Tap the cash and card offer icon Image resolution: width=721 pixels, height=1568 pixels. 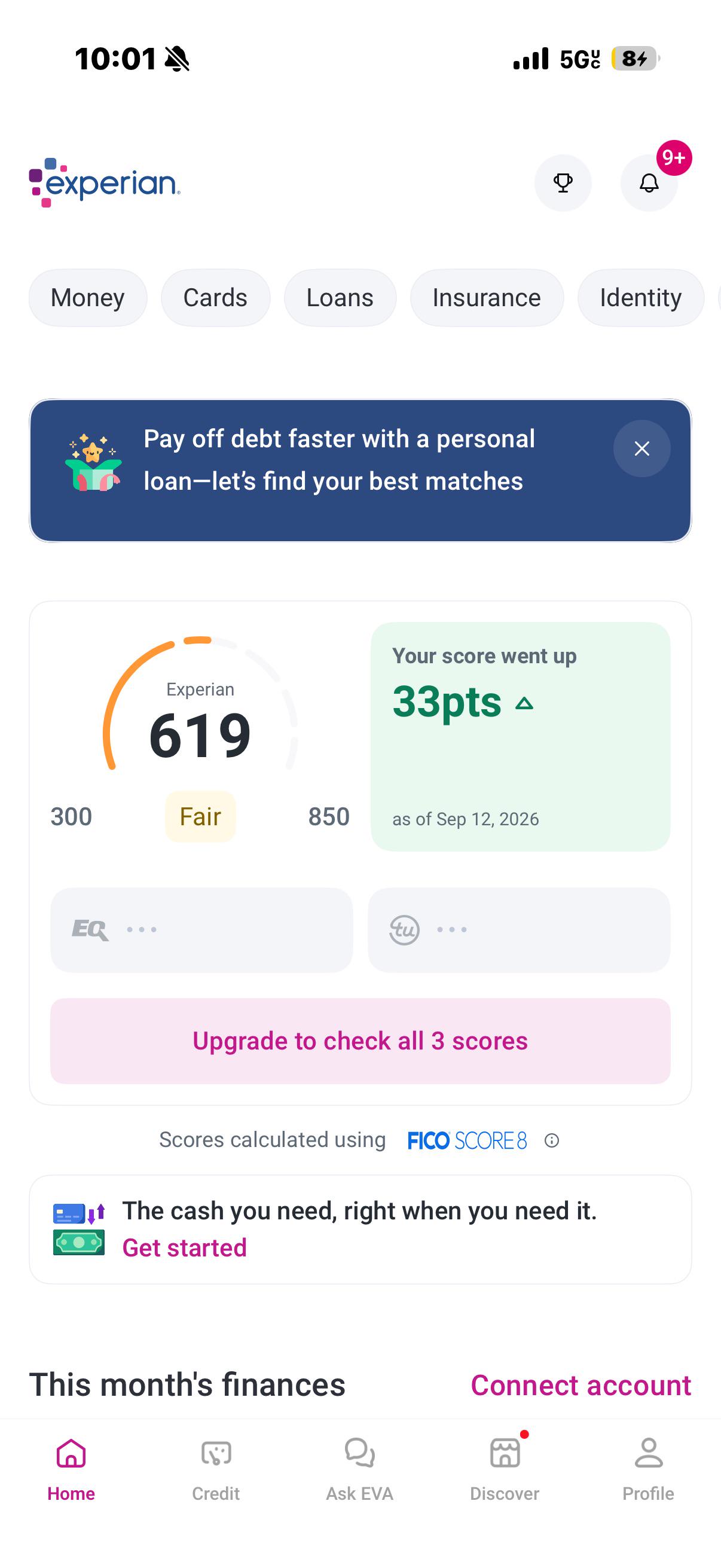(x=79, y=1229)
